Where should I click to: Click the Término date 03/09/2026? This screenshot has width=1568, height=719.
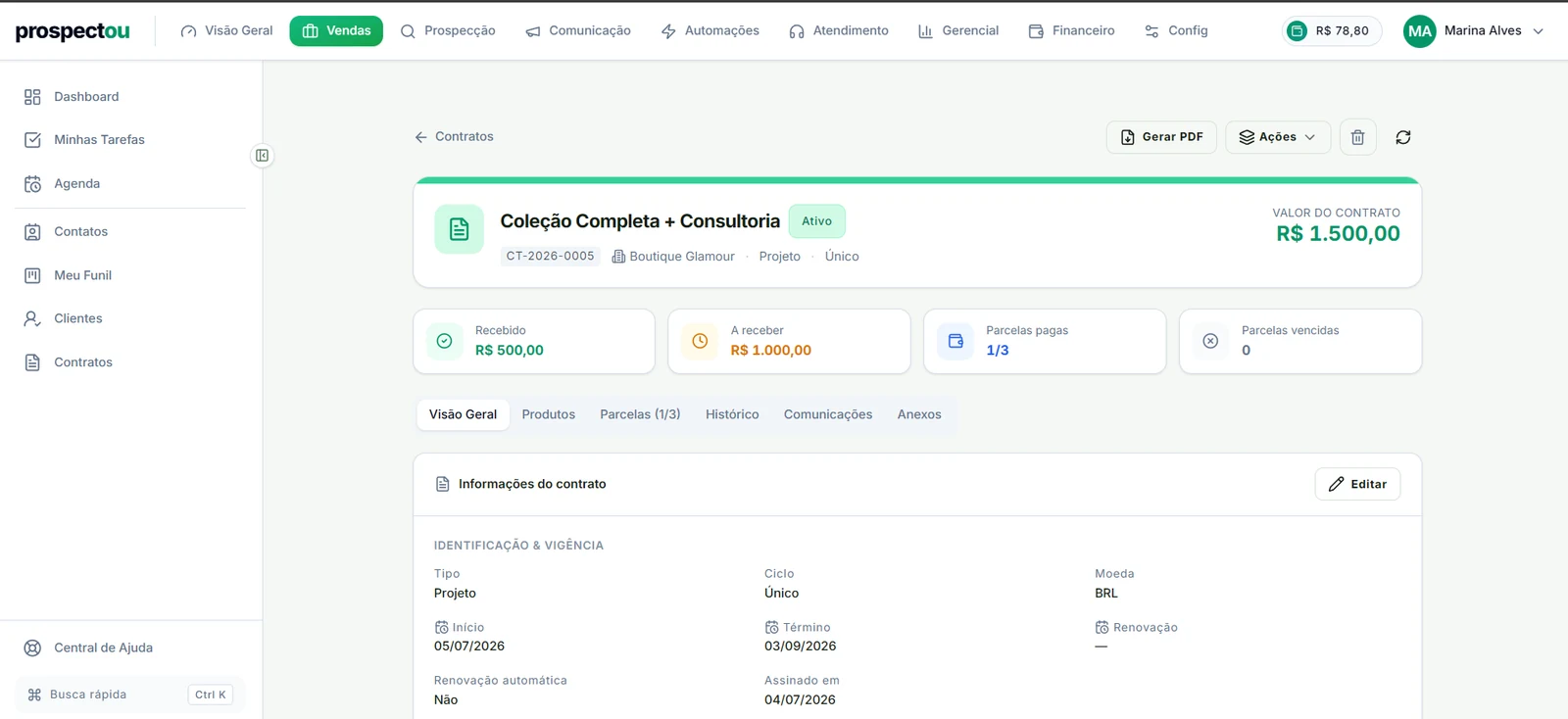pos(800,647)
